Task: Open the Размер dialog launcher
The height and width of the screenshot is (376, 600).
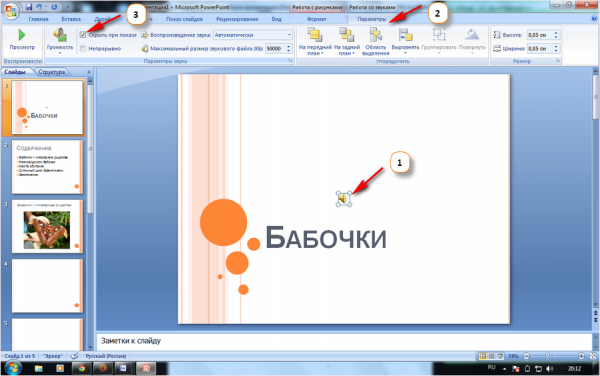Action: [558, 61]
